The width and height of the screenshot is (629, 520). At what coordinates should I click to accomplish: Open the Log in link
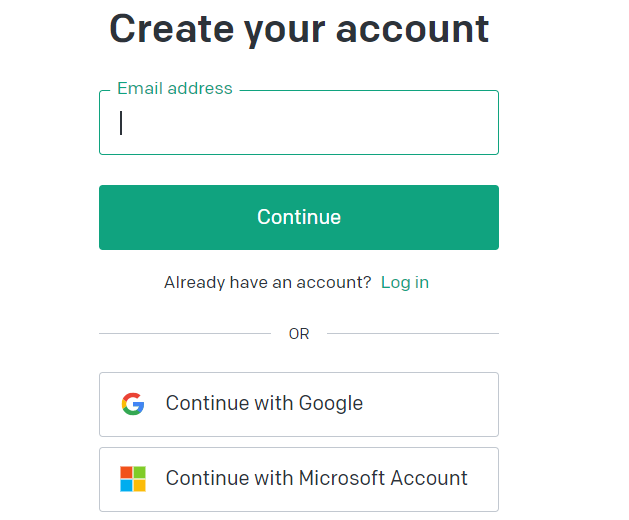point(405,282)
